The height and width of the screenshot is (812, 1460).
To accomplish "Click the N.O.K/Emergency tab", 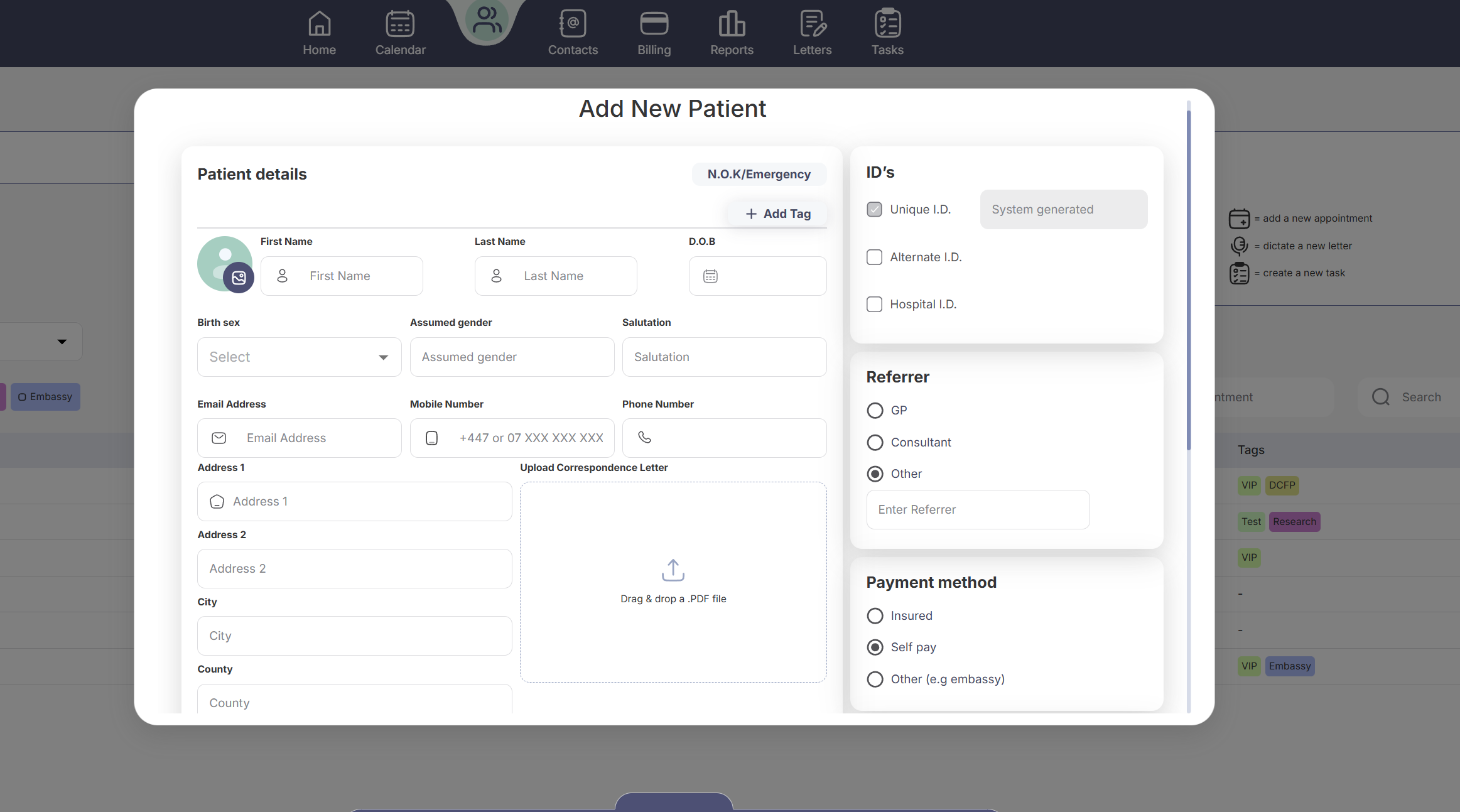I will [759, 175].
